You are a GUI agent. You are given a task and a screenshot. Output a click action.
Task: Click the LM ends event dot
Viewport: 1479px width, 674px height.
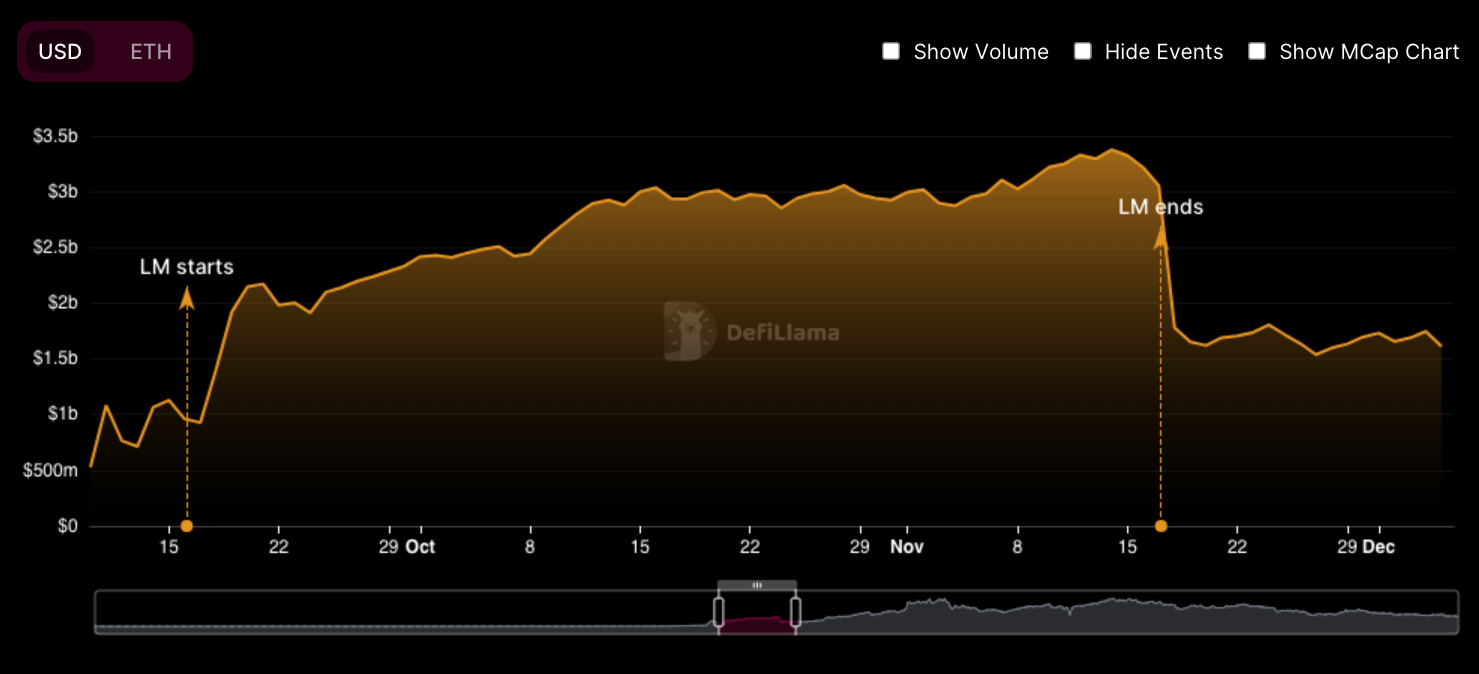coord(1161,526)
